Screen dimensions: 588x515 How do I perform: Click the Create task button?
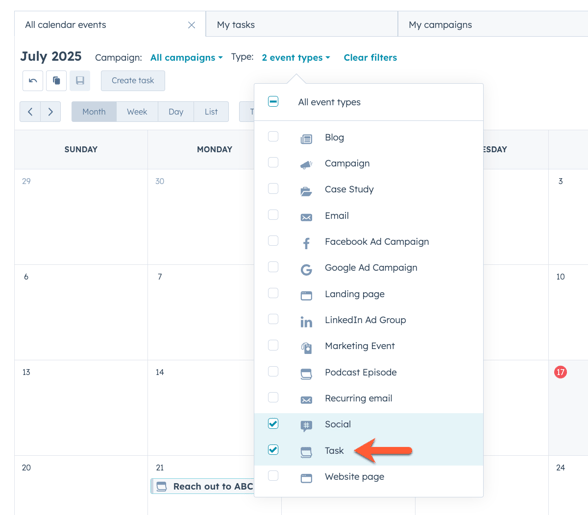click(x=133, y=81)
